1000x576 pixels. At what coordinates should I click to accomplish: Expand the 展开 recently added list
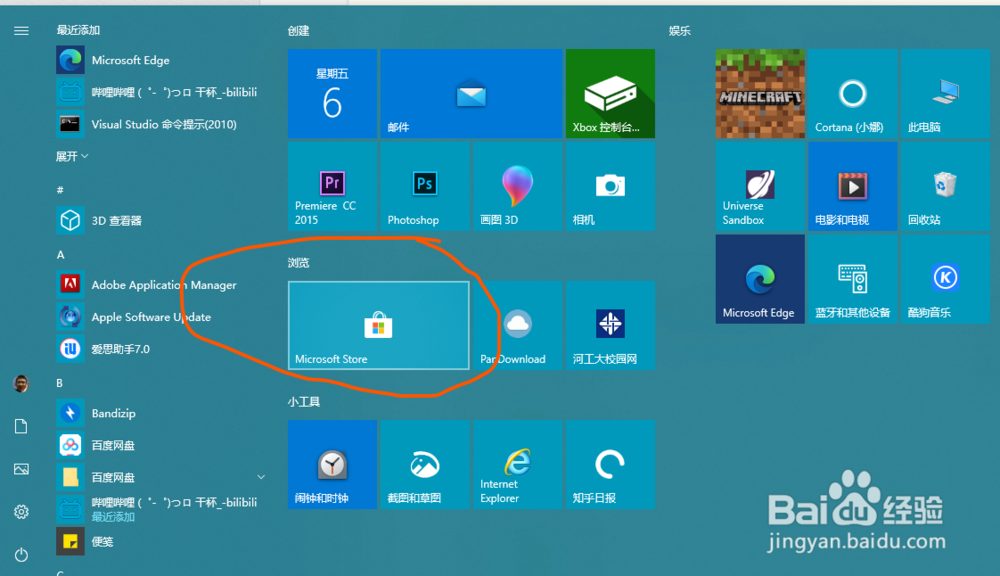point(71,156)
